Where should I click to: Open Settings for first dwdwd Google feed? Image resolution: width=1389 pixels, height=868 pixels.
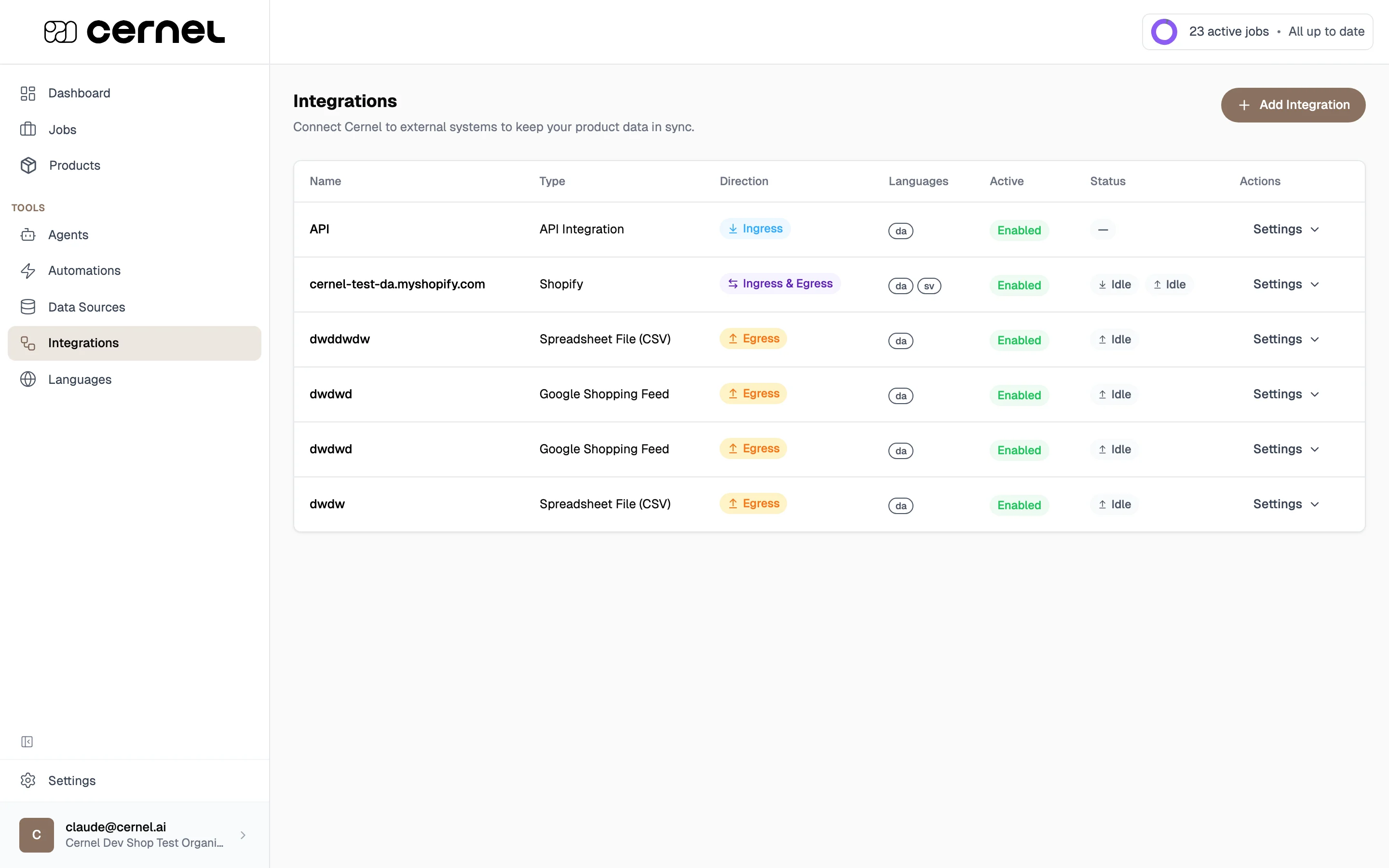(x=1286, y=394)
